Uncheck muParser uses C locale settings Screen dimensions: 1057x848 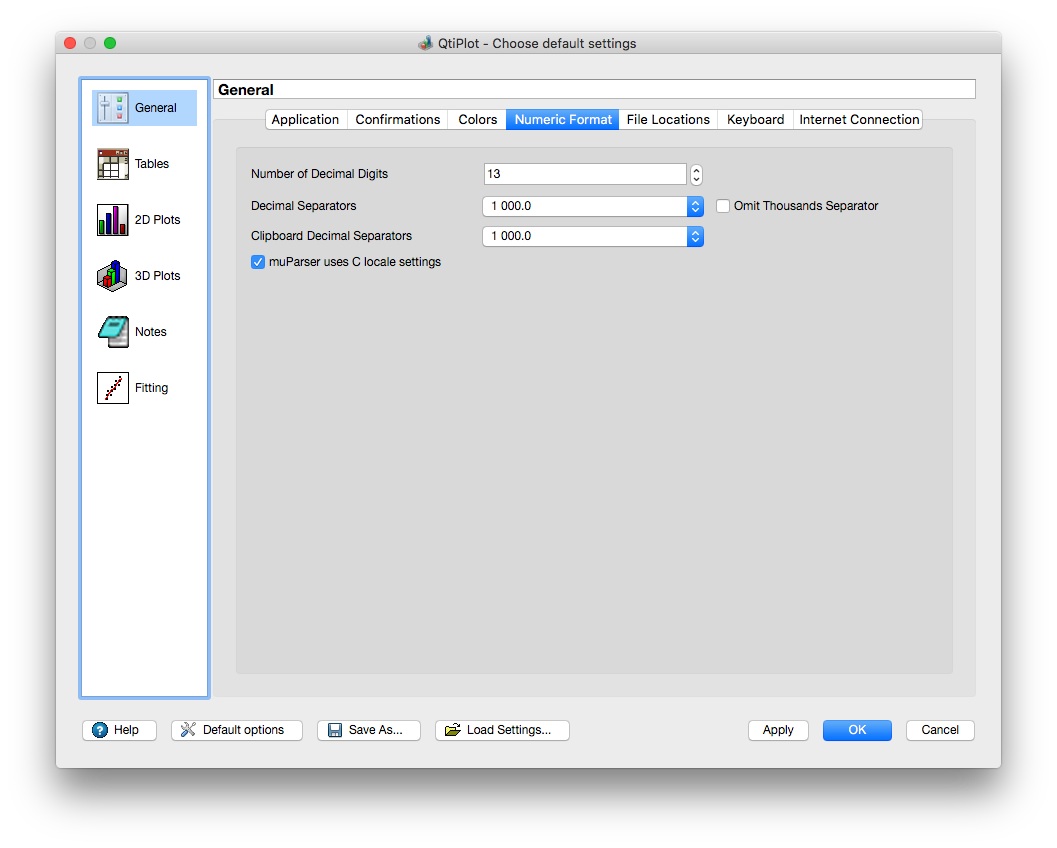pyautogui.click(x=258, y=262)
